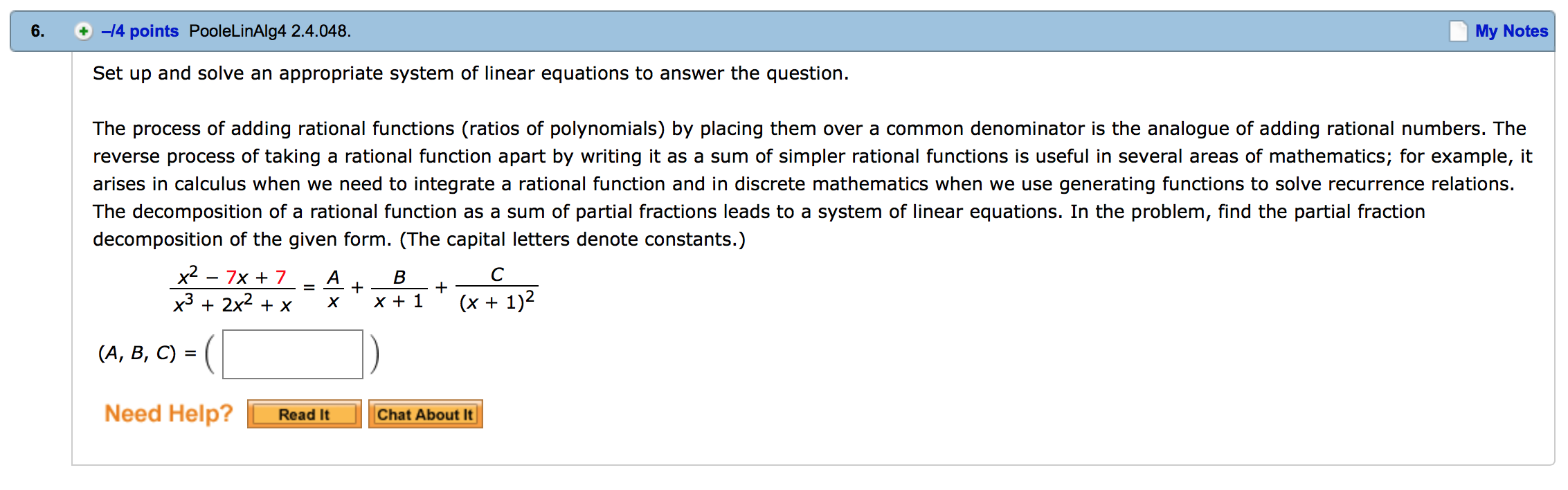Open Chat About It
This screenshot has height=490, width=1568.
click(x=425, y=413)
